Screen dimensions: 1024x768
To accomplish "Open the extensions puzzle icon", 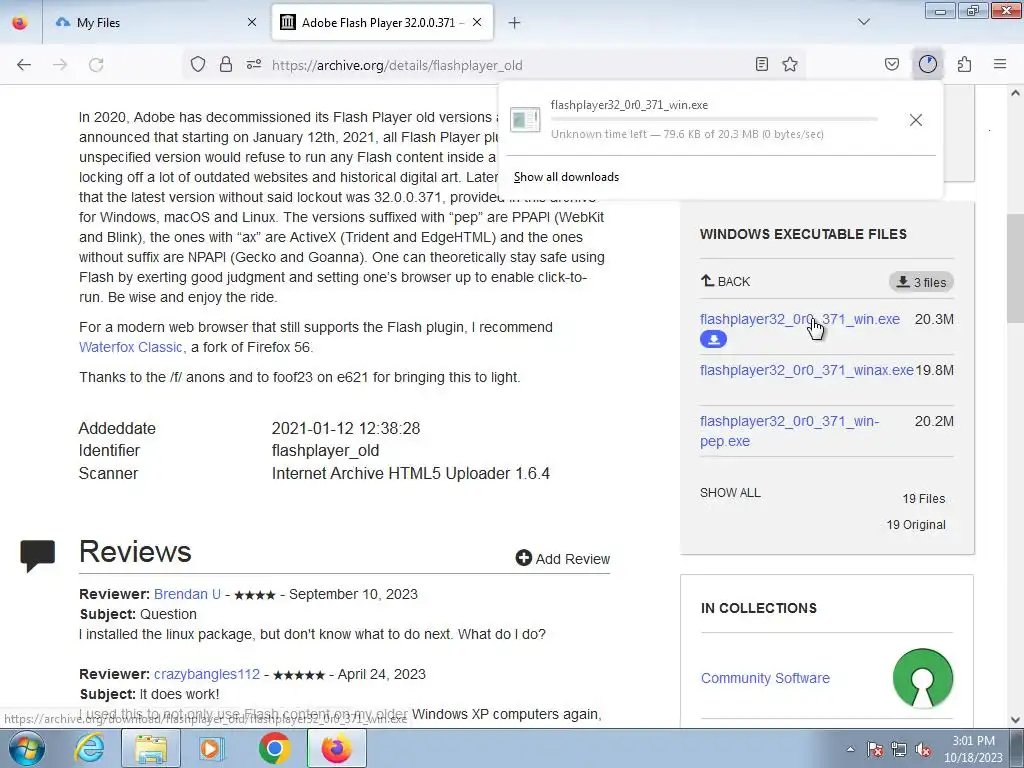I will 965,64.
